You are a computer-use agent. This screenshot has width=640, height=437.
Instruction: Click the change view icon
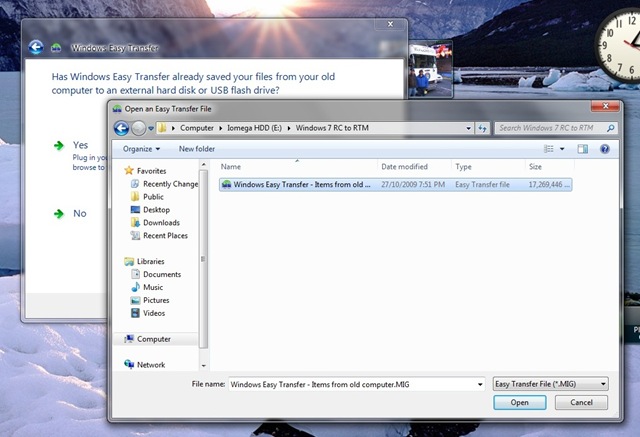click(x=549, y=149)
